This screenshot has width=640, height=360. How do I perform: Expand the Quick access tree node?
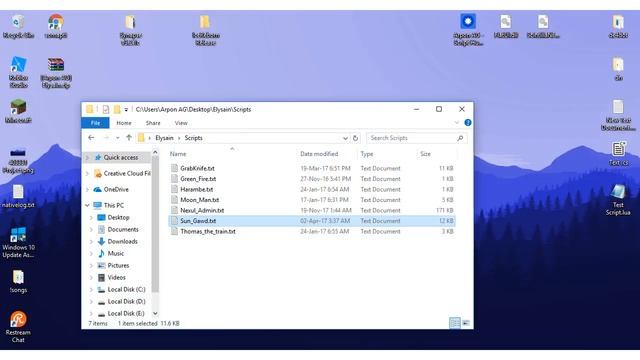coord(87,158)
